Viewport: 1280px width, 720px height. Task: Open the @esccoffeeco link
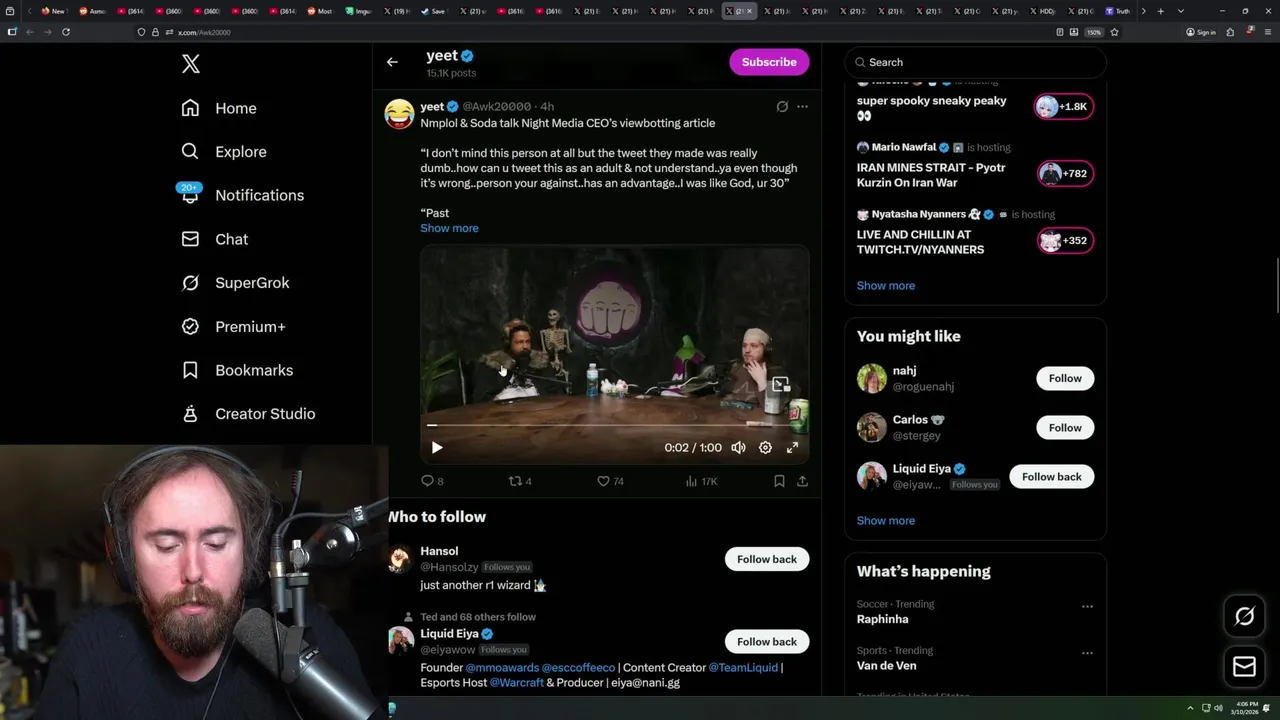578,667
